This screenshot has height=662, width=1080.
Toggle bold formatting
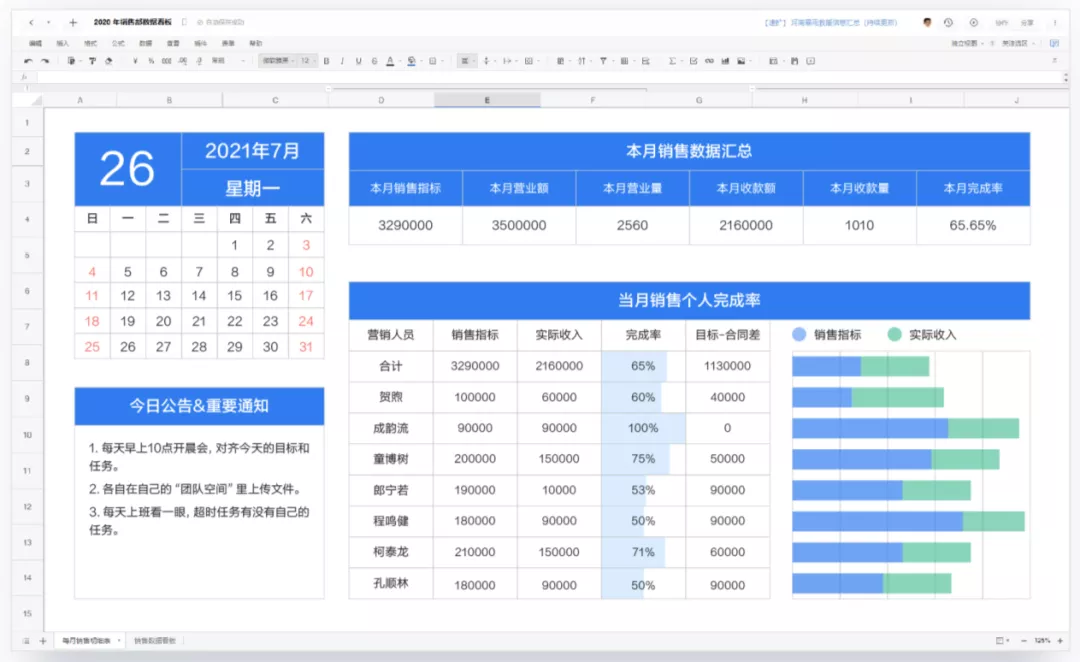(326, 61)
